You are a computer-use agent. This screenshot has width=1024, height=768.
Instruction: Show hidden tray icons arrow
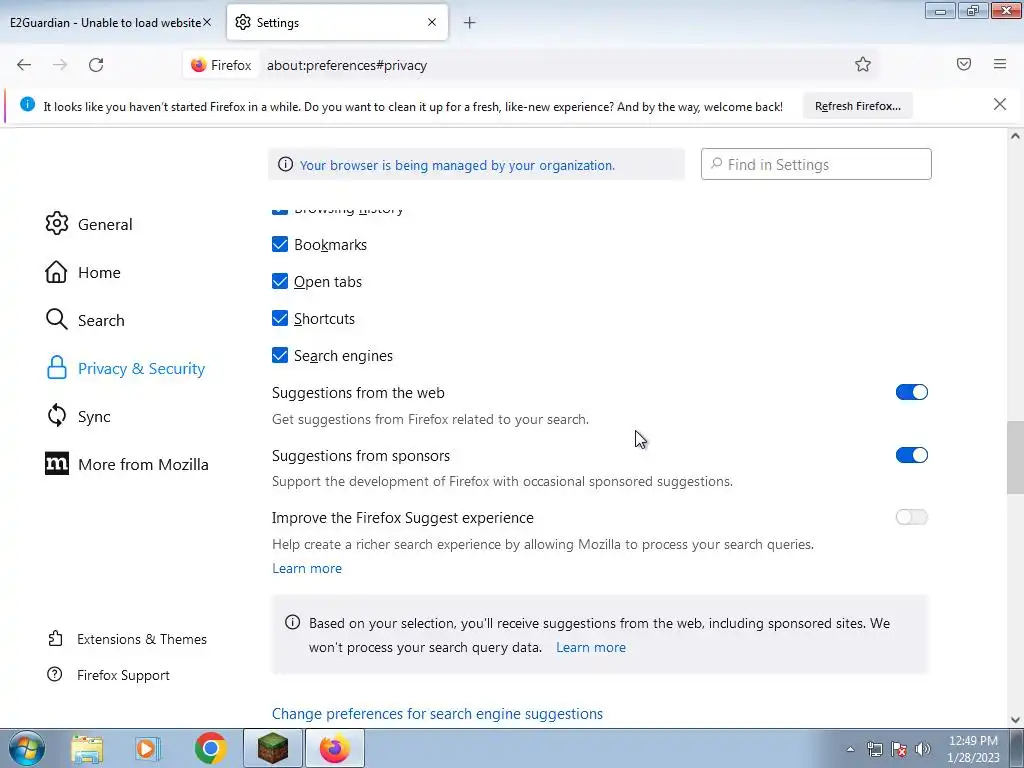850,749
